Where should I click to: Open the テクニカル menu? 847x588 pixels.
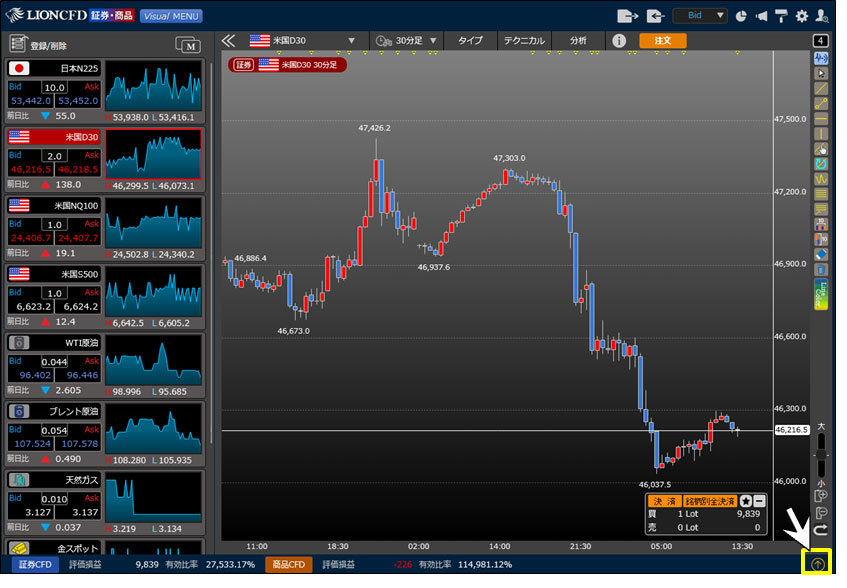coord(524,41)
